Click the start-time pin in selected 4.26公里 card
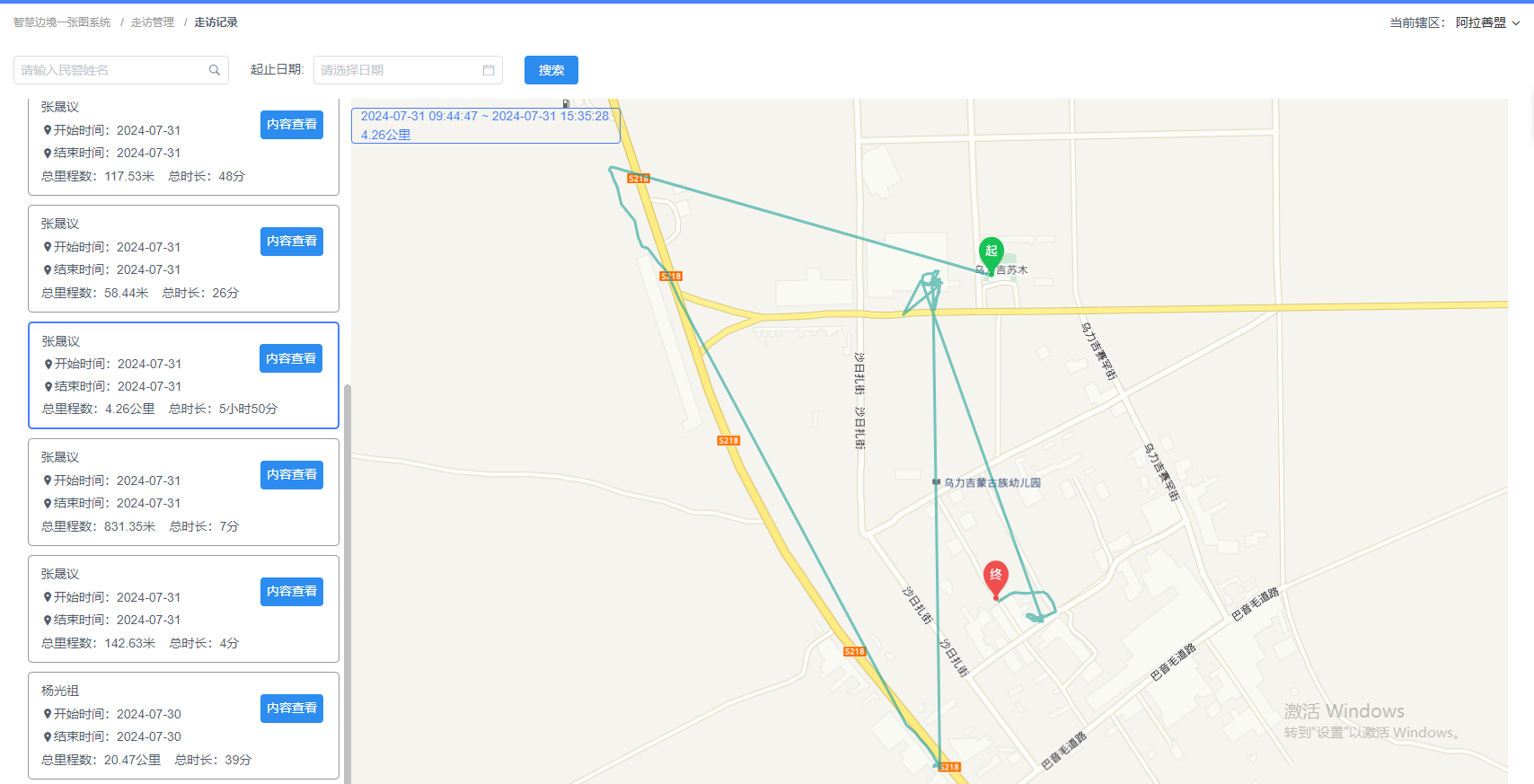The image size is (1534, 784). 48,364
